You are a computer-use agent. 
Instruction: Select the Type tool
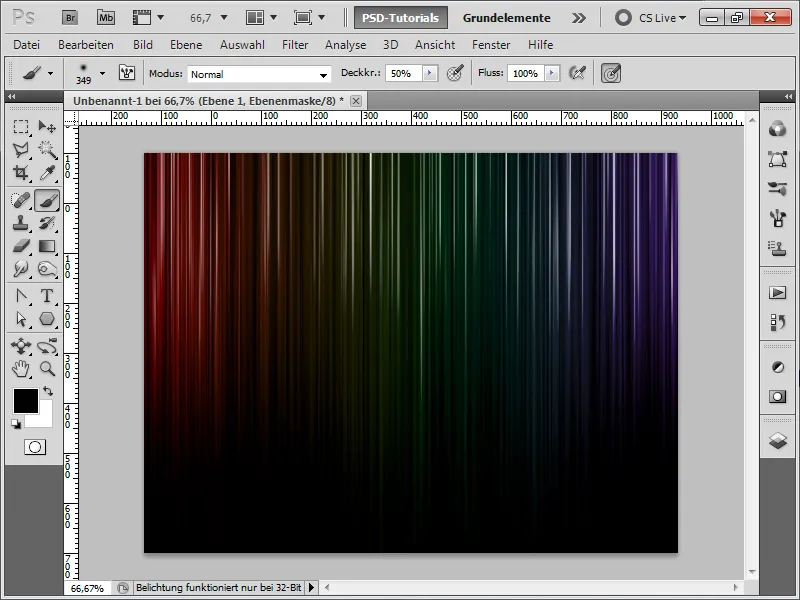47,296
